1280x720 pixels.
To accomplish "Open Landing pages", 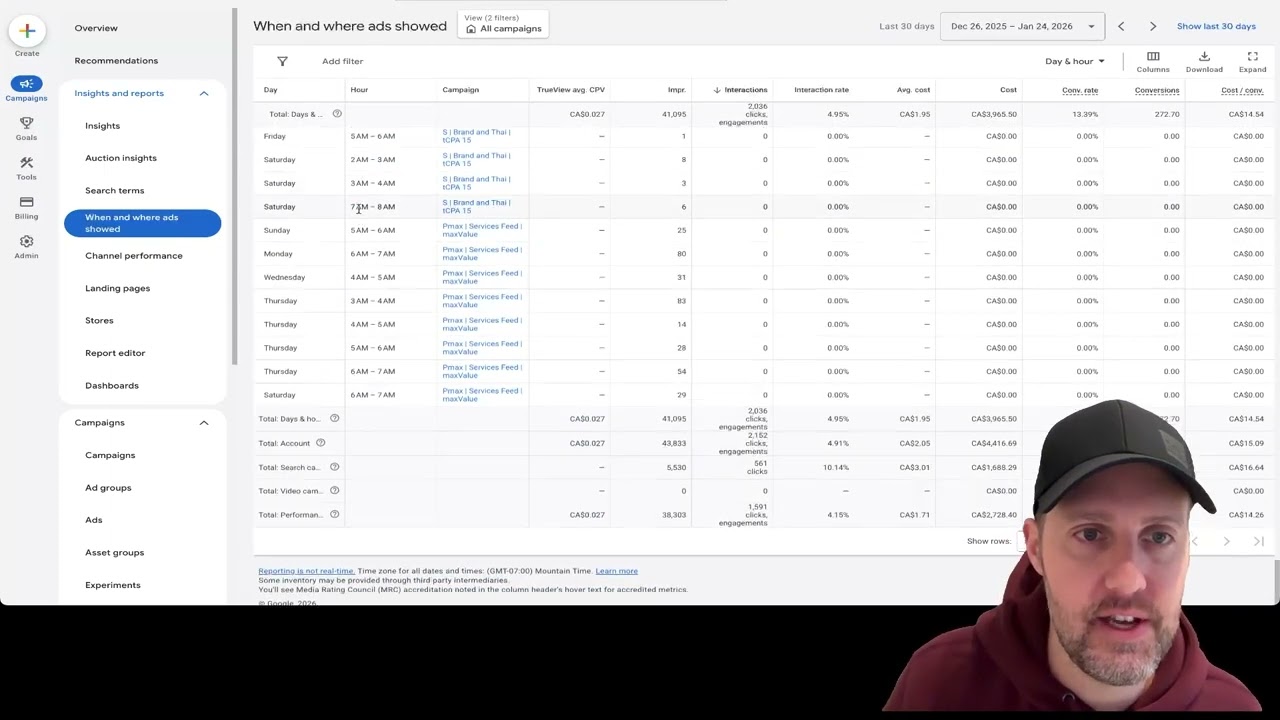I will (x=118, y=288).
